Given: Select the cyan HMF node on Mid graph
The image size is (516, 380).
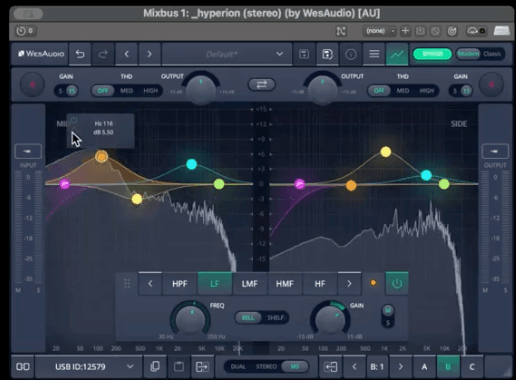Looking at the screenshot, I should point(191,164).
